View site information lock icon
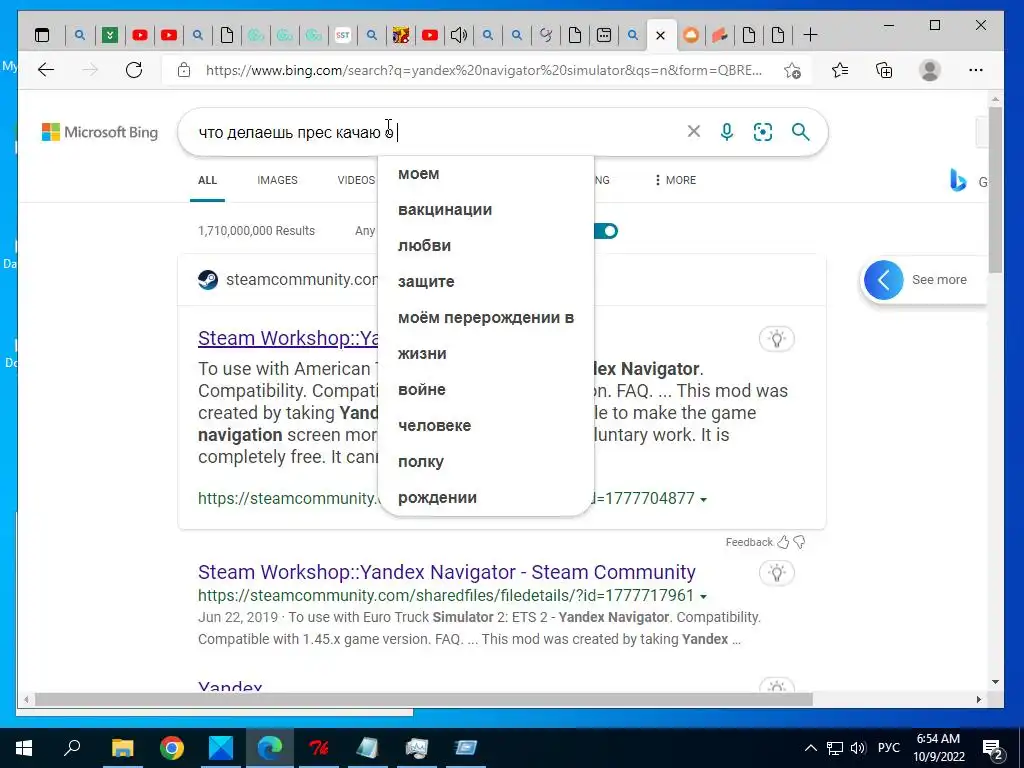 tap(184, 70)
